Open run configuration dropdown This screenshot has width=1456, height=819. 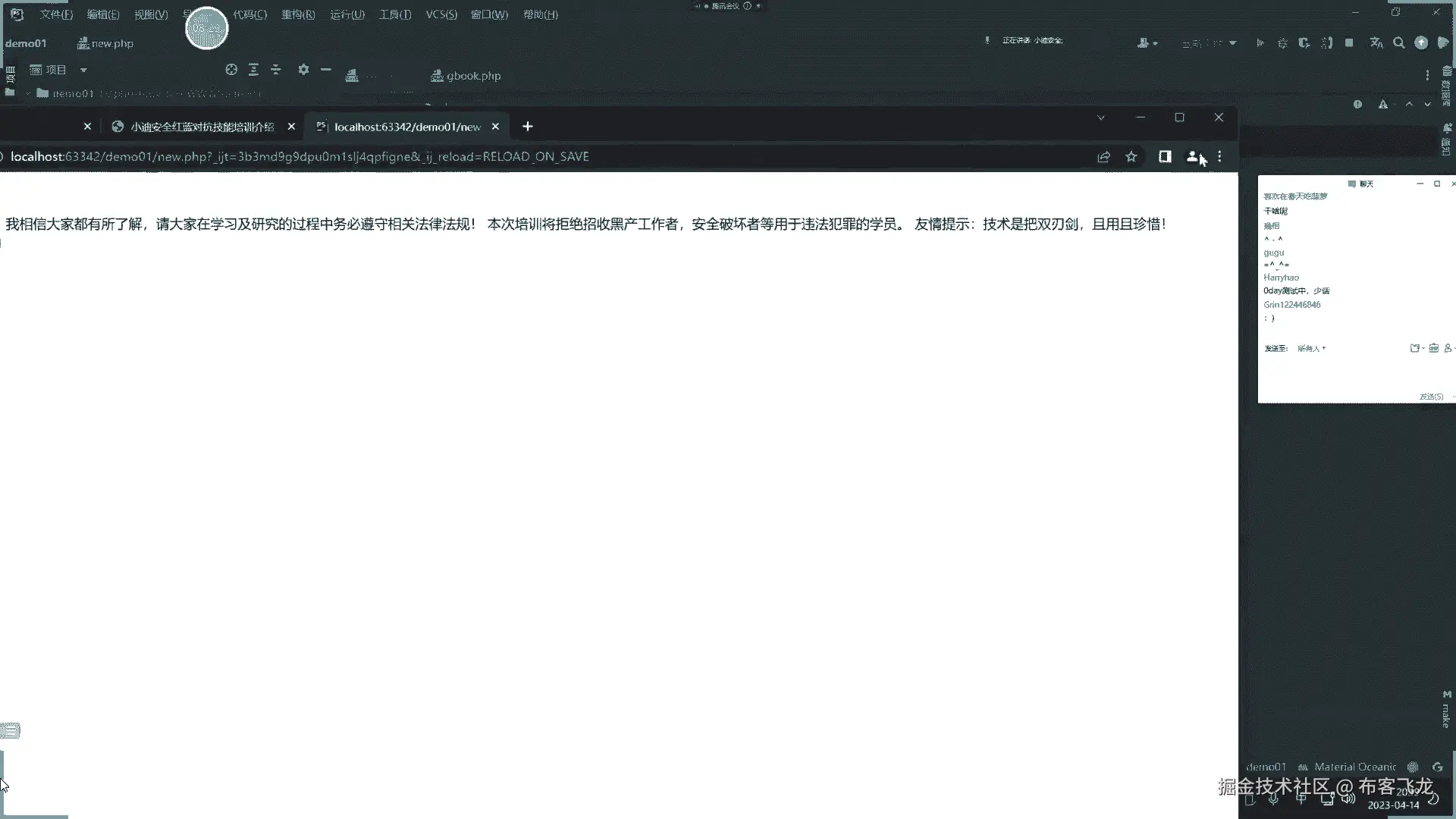(1209, 43)
